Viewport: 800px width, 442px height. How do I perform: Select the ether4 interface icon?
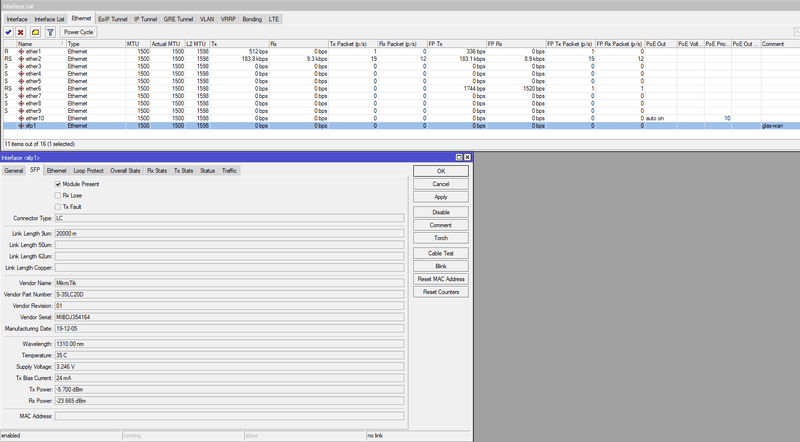[21, 73]
